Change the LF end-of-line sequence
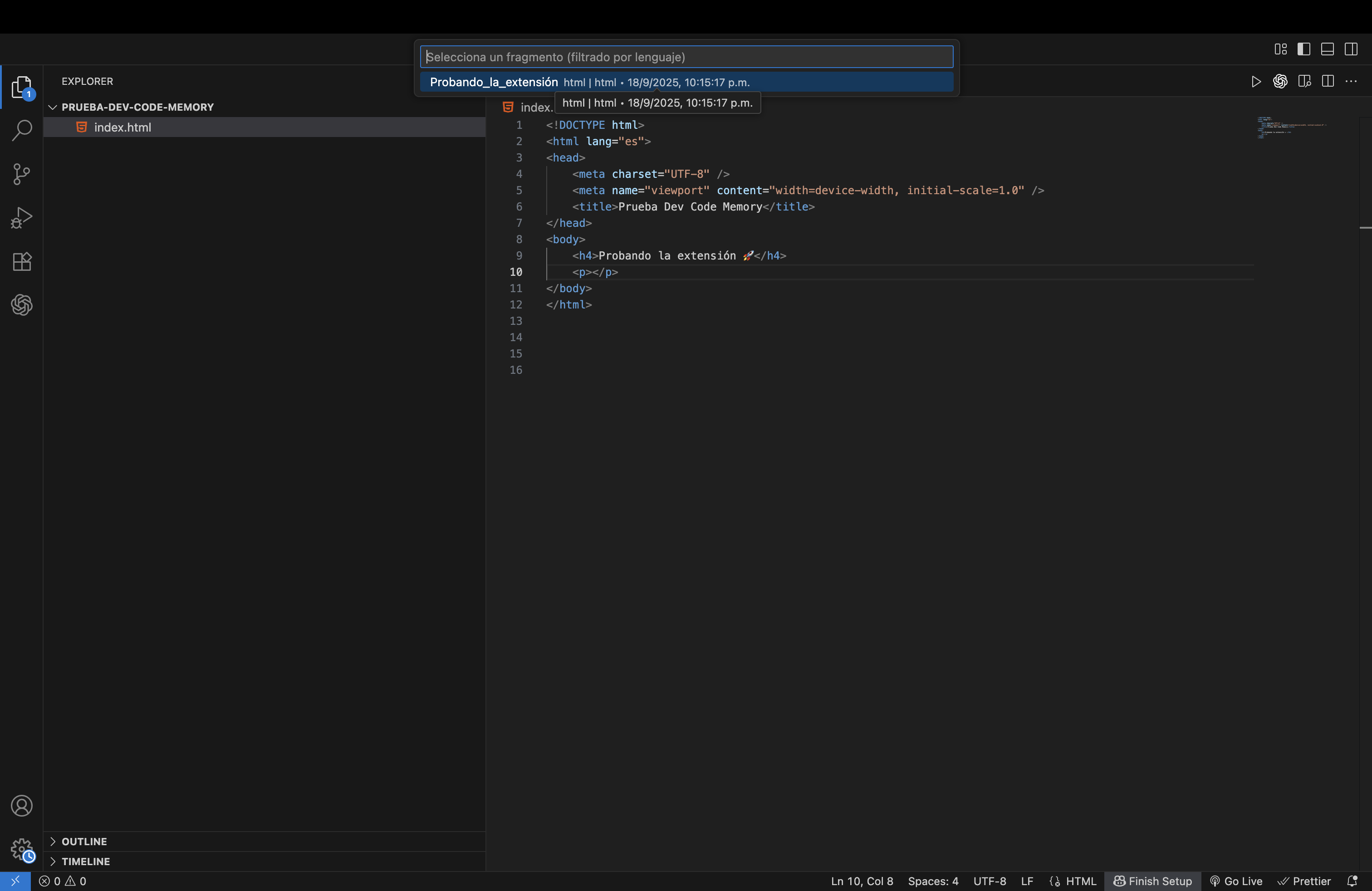The image size is (1372, 891). click(x=1027, y=881)
